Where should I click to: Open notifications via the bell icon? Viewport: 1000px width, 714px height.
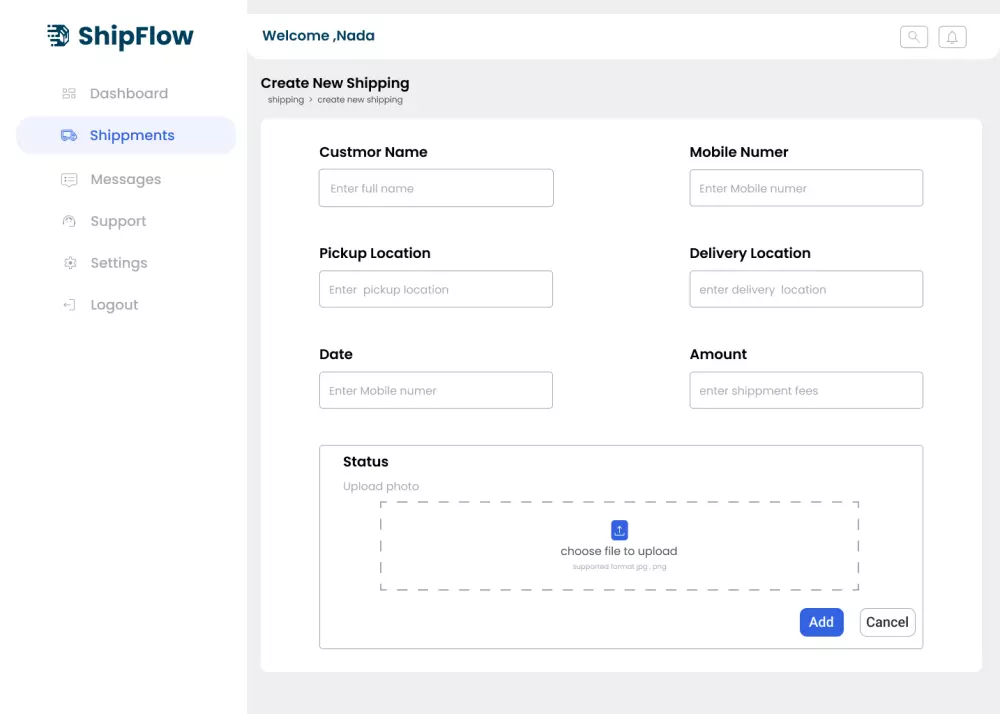tap(952, 37)
